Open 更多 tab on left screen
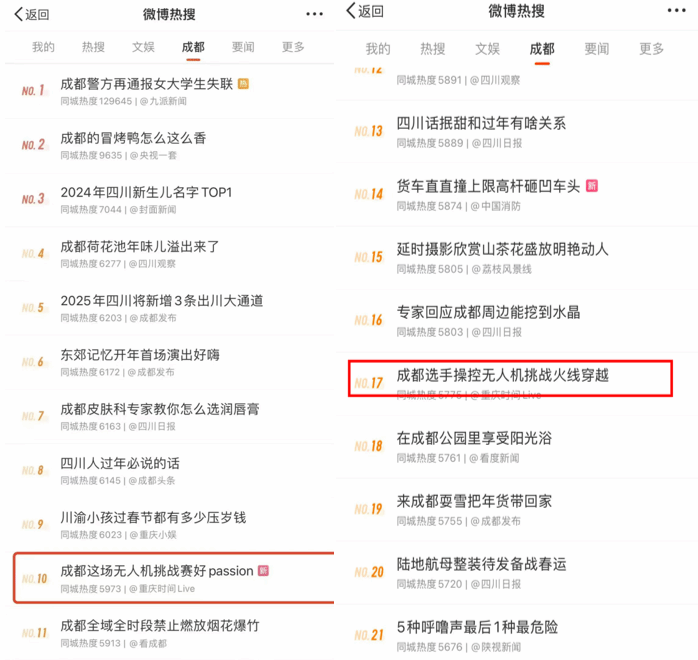The width and height of the screenshot is (698, 660). (x=293, y=47)
